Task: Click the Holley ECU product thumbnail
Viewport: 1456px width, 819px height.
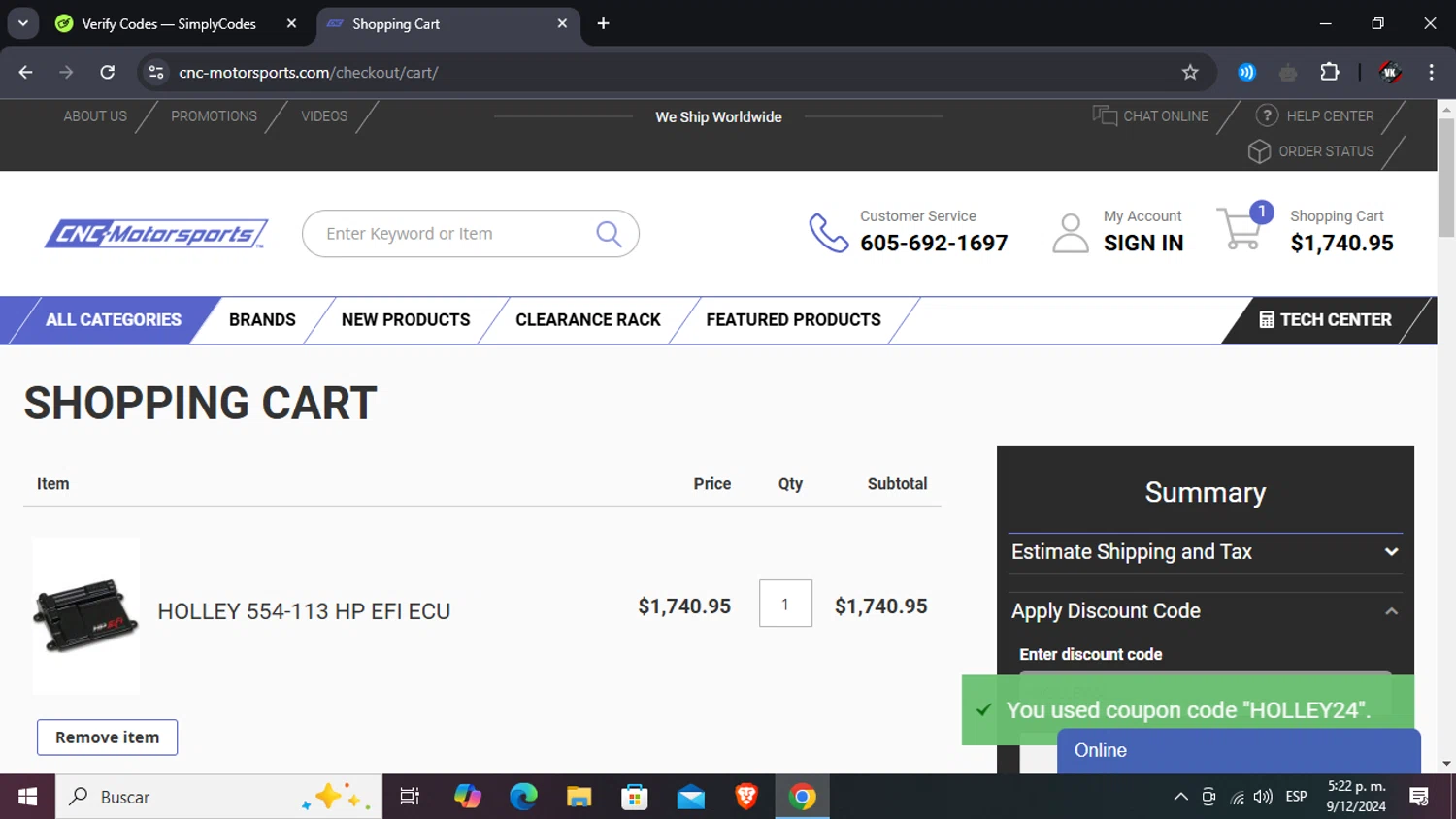Action: pos(86,616)
